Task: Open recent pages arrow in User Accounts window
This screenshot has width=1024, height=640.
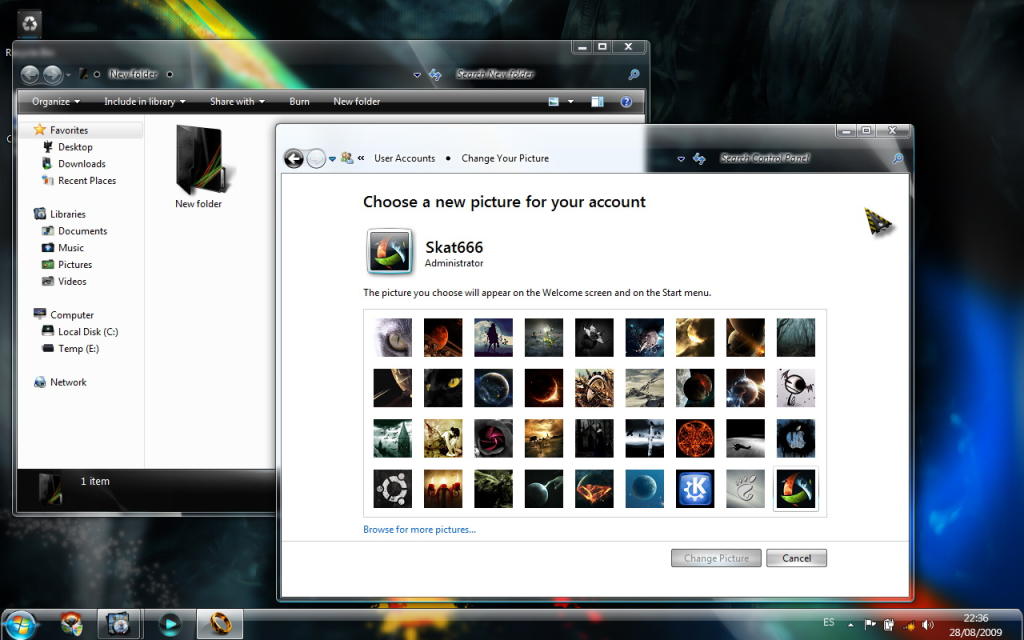Action: (x=332, y=159)
